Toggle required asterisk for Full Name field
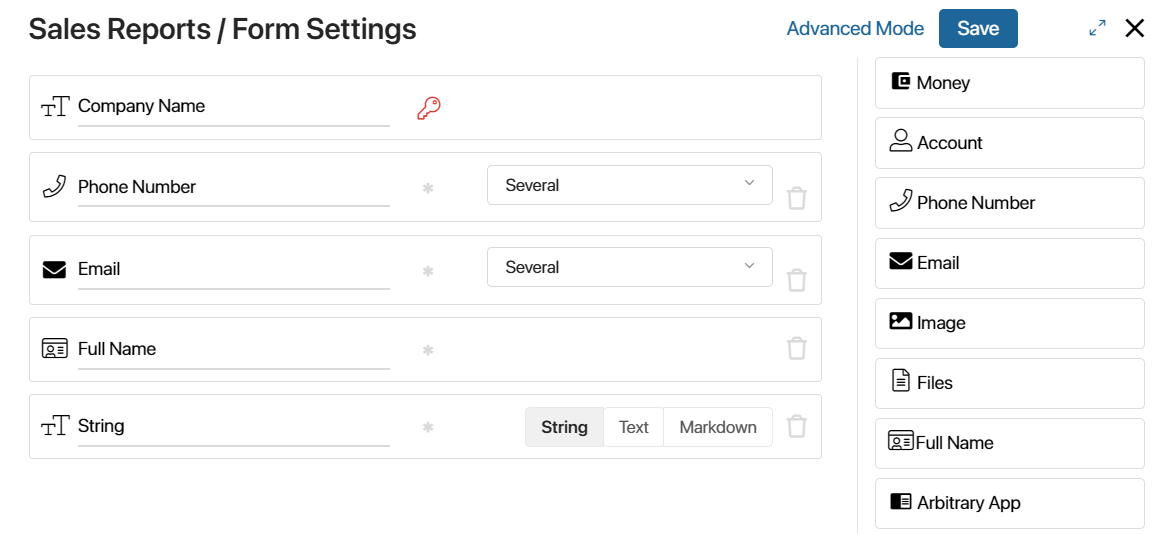Viewport: 1157px width, 534px height. tap(427, 350)
